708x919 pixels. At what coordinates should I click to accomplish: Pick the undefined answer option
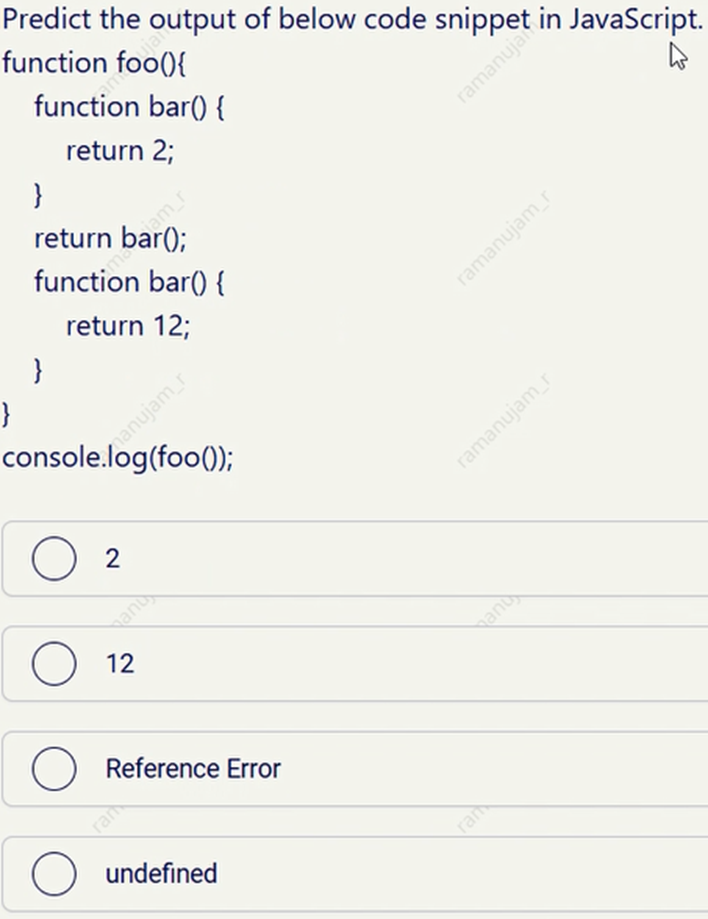click(54, 873)
